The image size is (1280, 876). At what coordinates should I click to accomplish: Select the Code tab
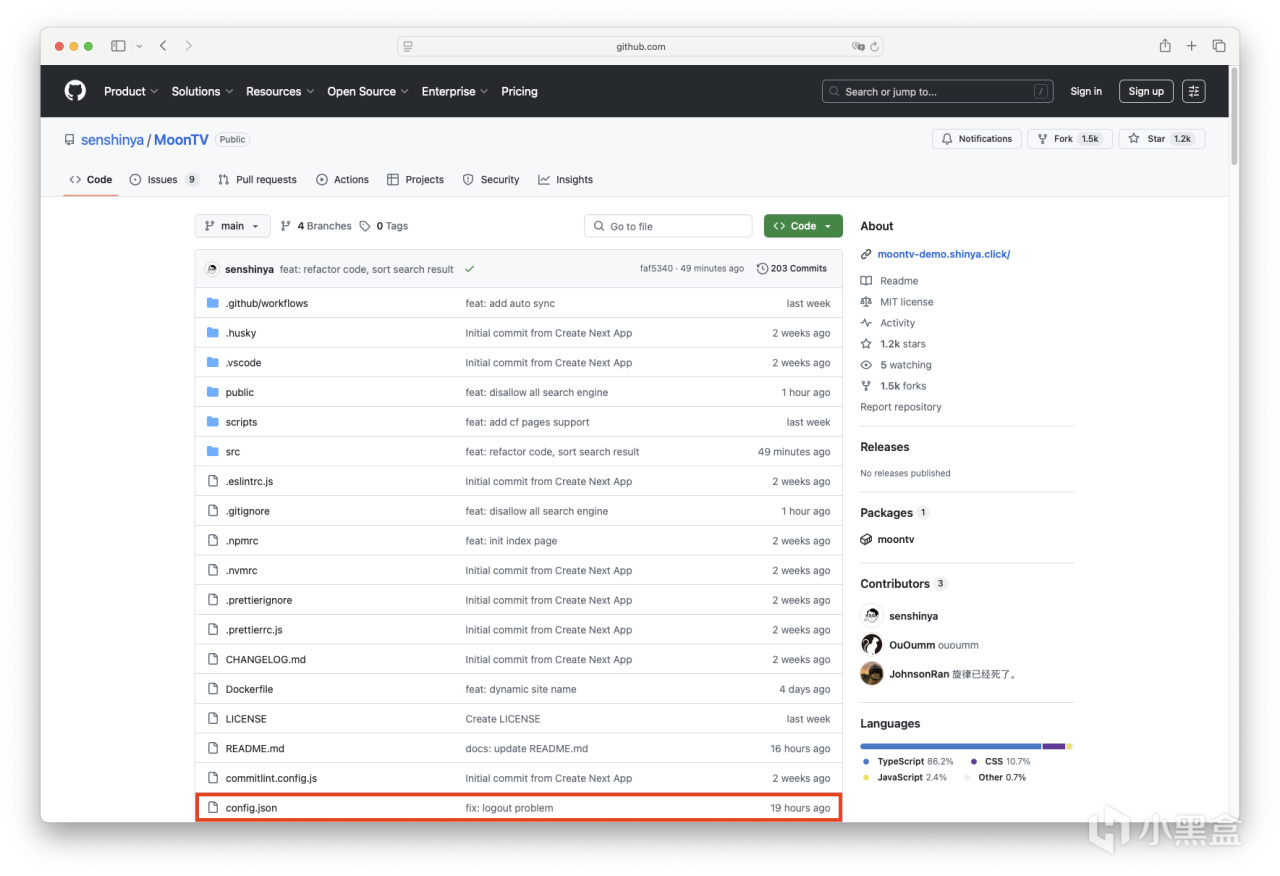[x=91, y=180]
